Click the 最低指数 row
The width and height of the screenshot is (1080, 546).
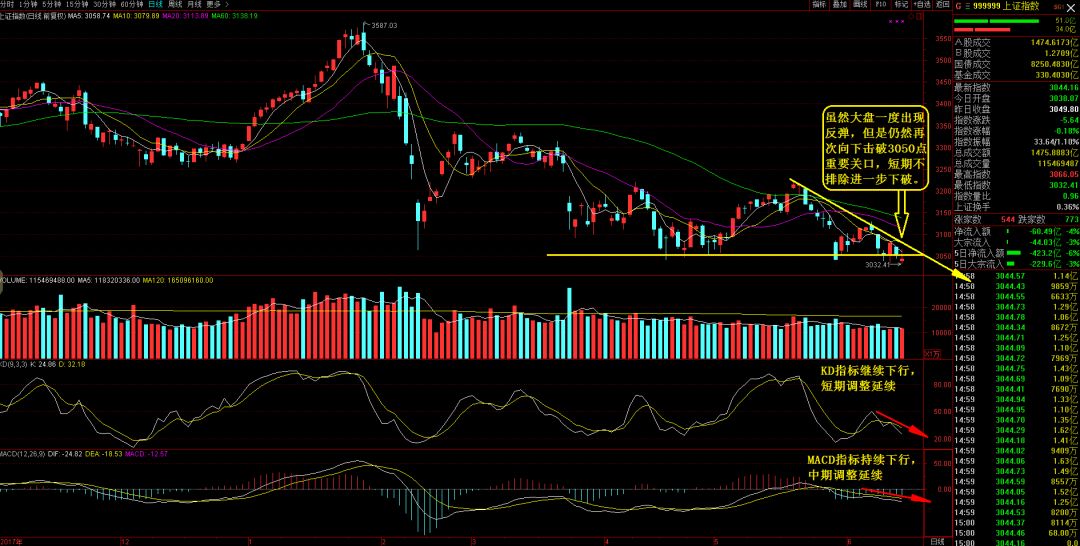(1016, 185)
